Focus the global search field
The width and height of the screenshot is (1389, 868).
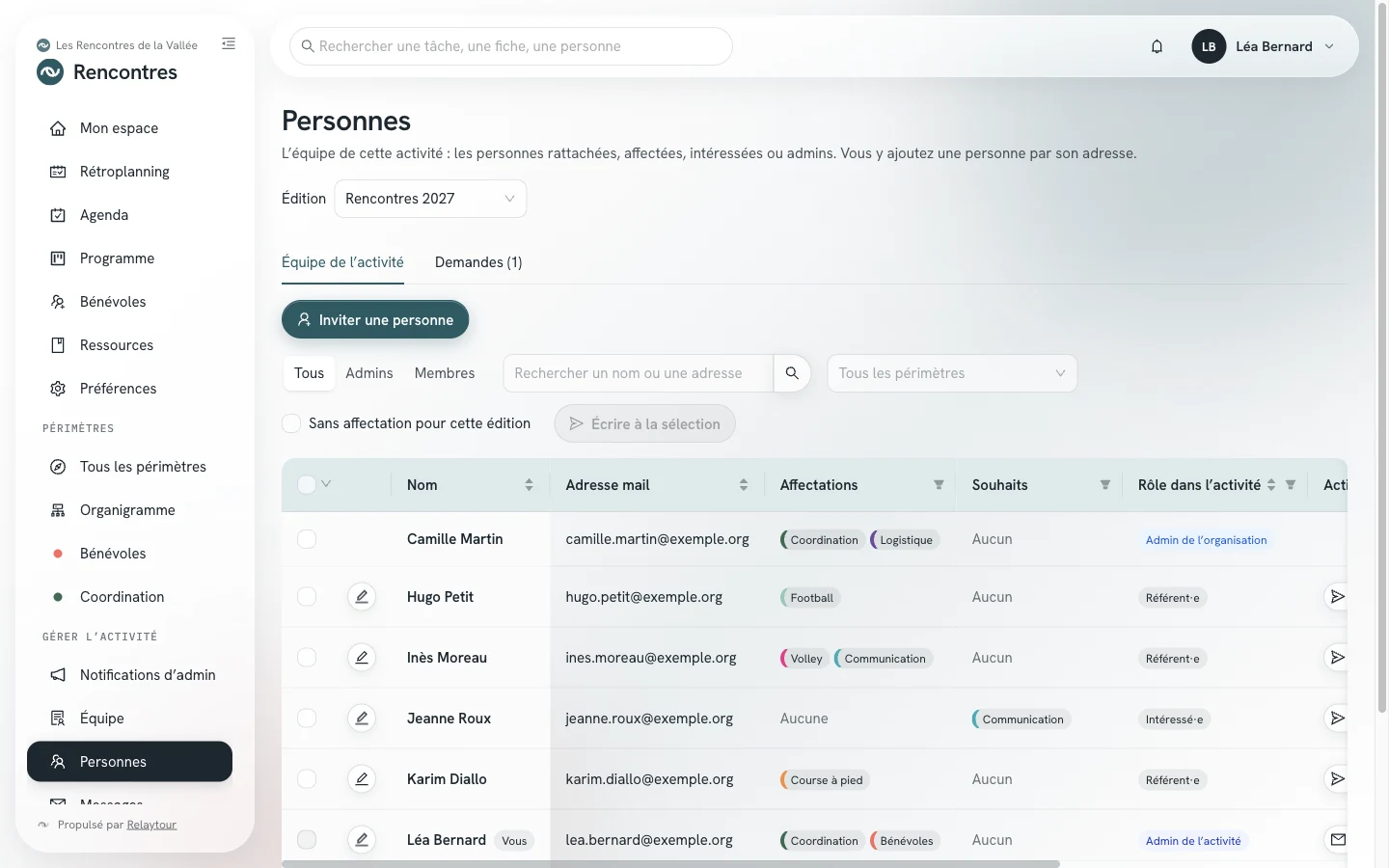pos(511,46)
